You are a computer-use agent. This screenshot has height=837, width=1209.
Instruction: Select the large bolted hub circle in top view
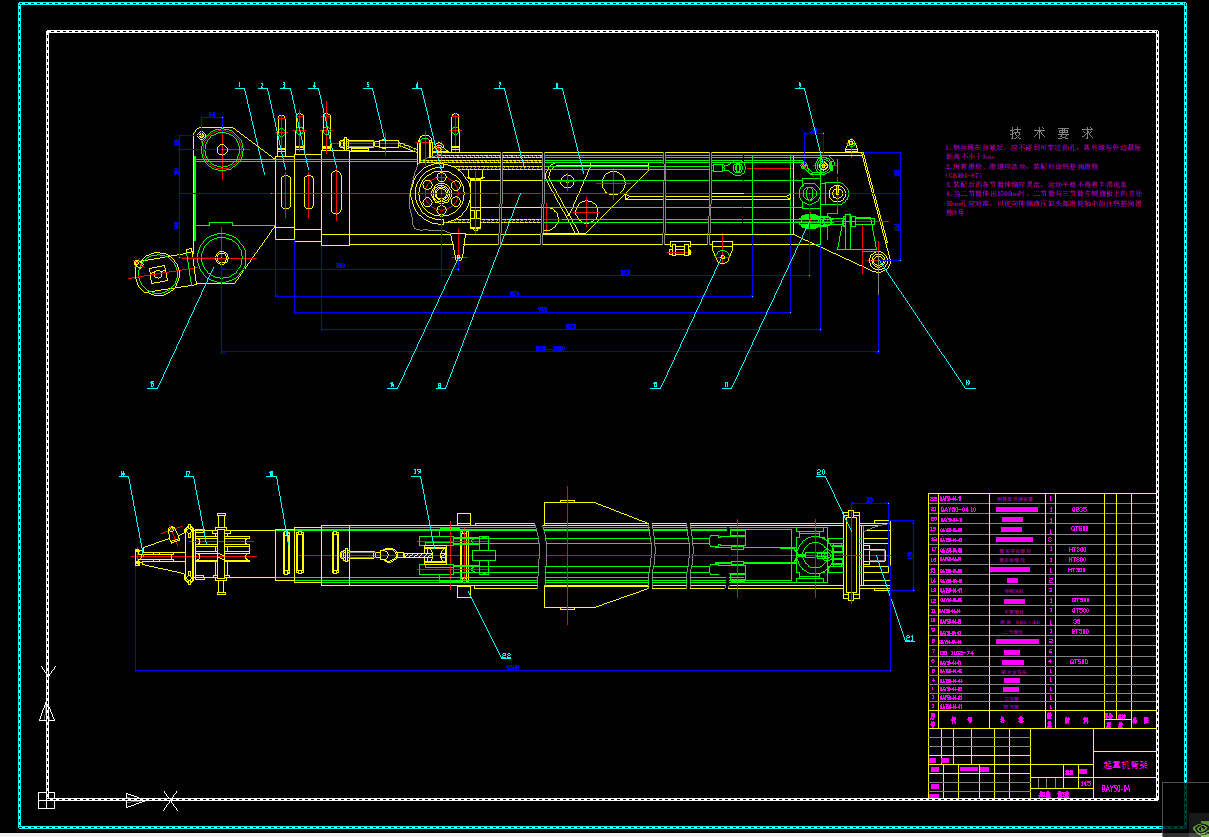[x=439, y=192]
